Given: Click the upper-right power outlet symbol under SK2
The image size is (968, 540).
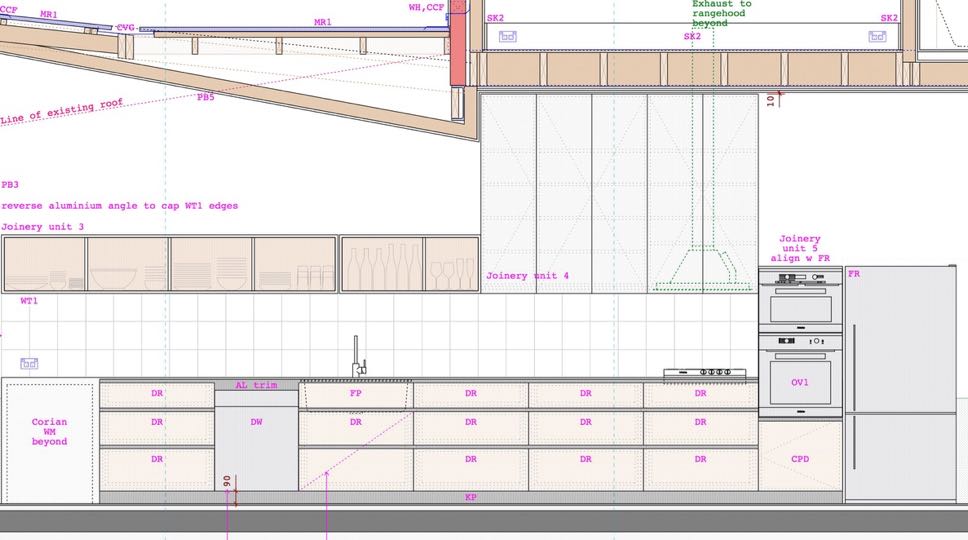Looking at the screenshot, I should (x=877, y=37).
